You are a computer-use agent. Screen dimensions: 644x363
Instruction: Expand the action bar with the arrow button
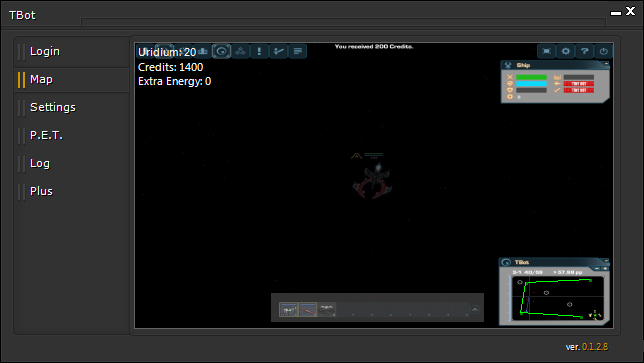pos(475,309)
